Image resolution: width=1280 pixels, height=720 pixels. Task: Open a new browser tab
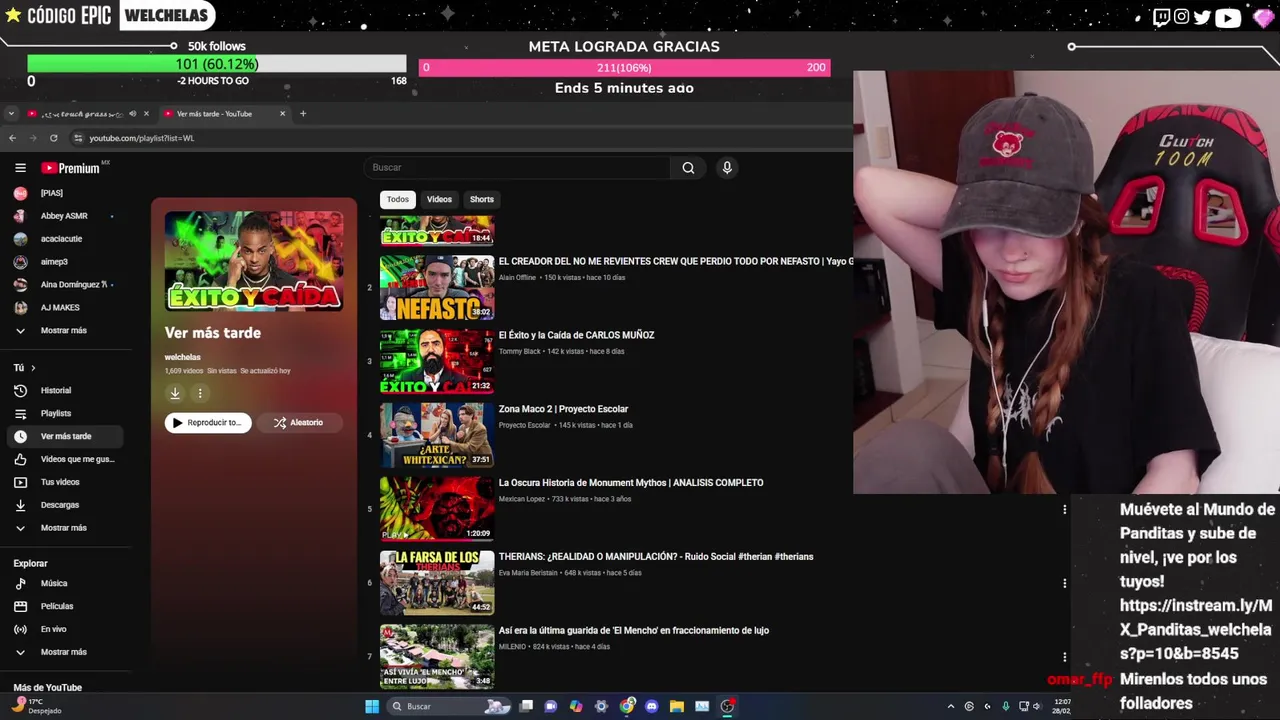click(303, 113)
